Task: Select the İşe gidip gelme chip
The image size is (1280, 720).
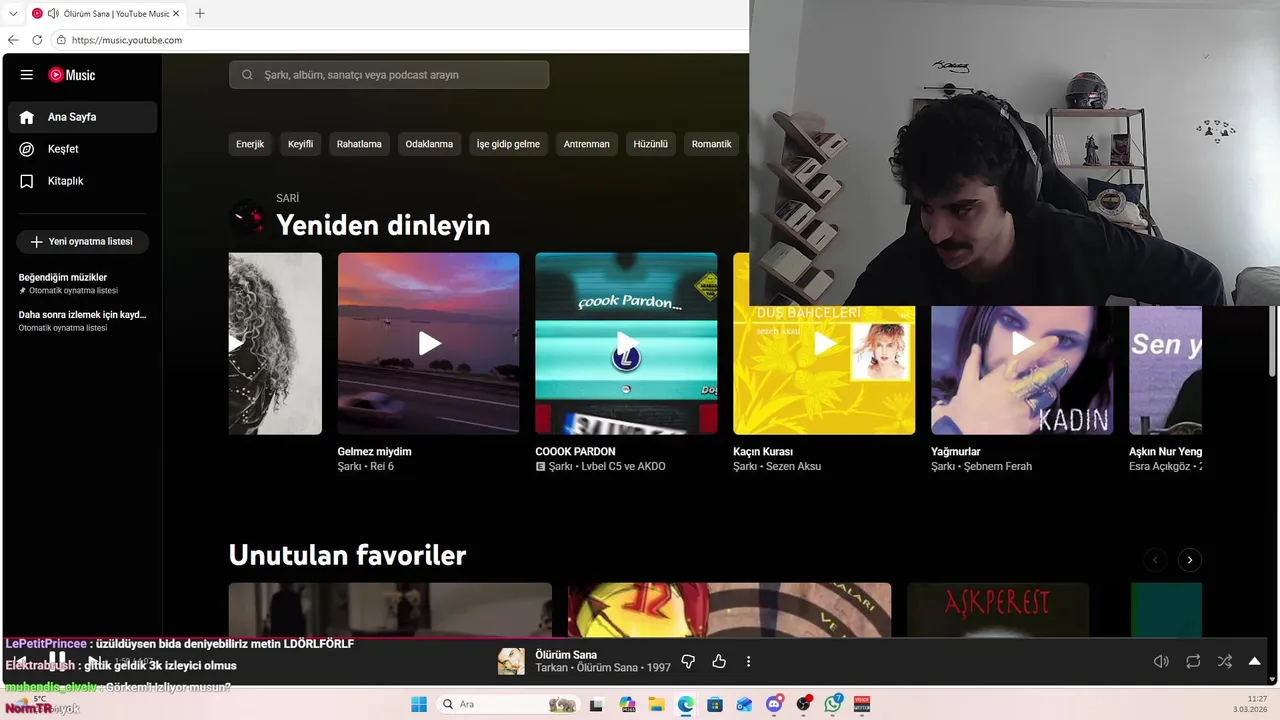Action: pos(508,144)
